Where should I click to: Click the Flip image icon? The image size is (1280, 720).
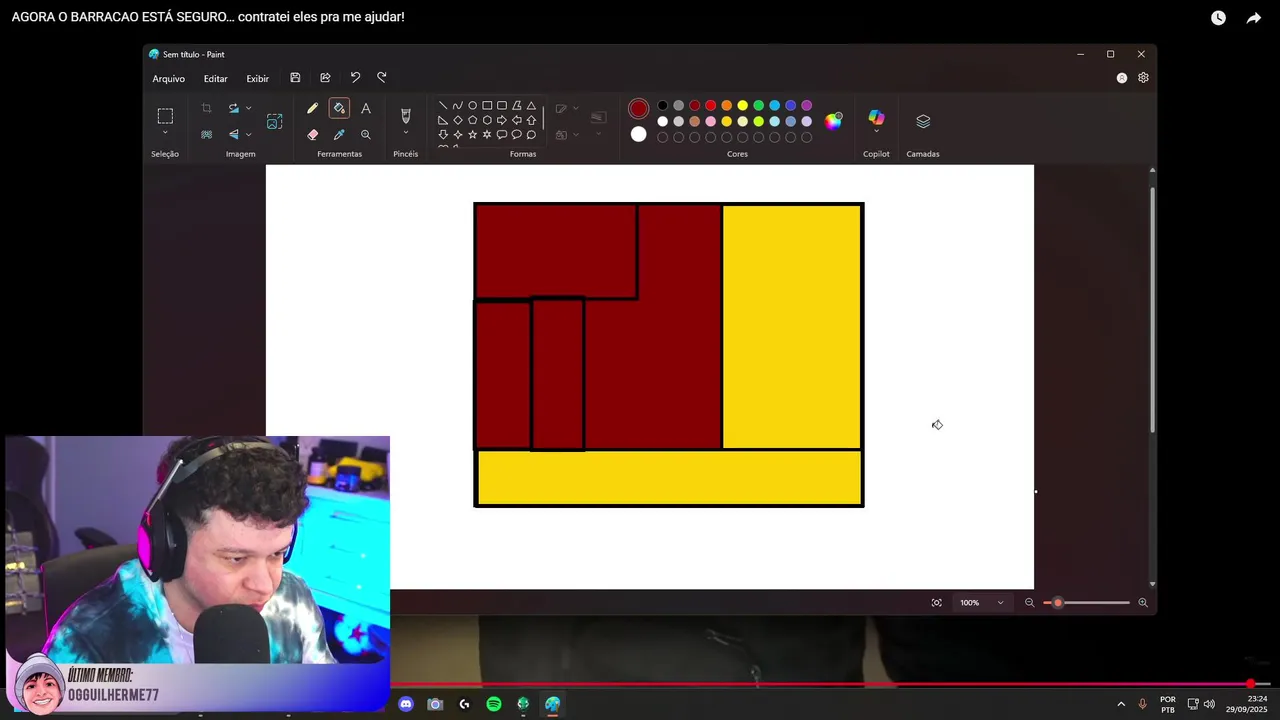[234, 134]
